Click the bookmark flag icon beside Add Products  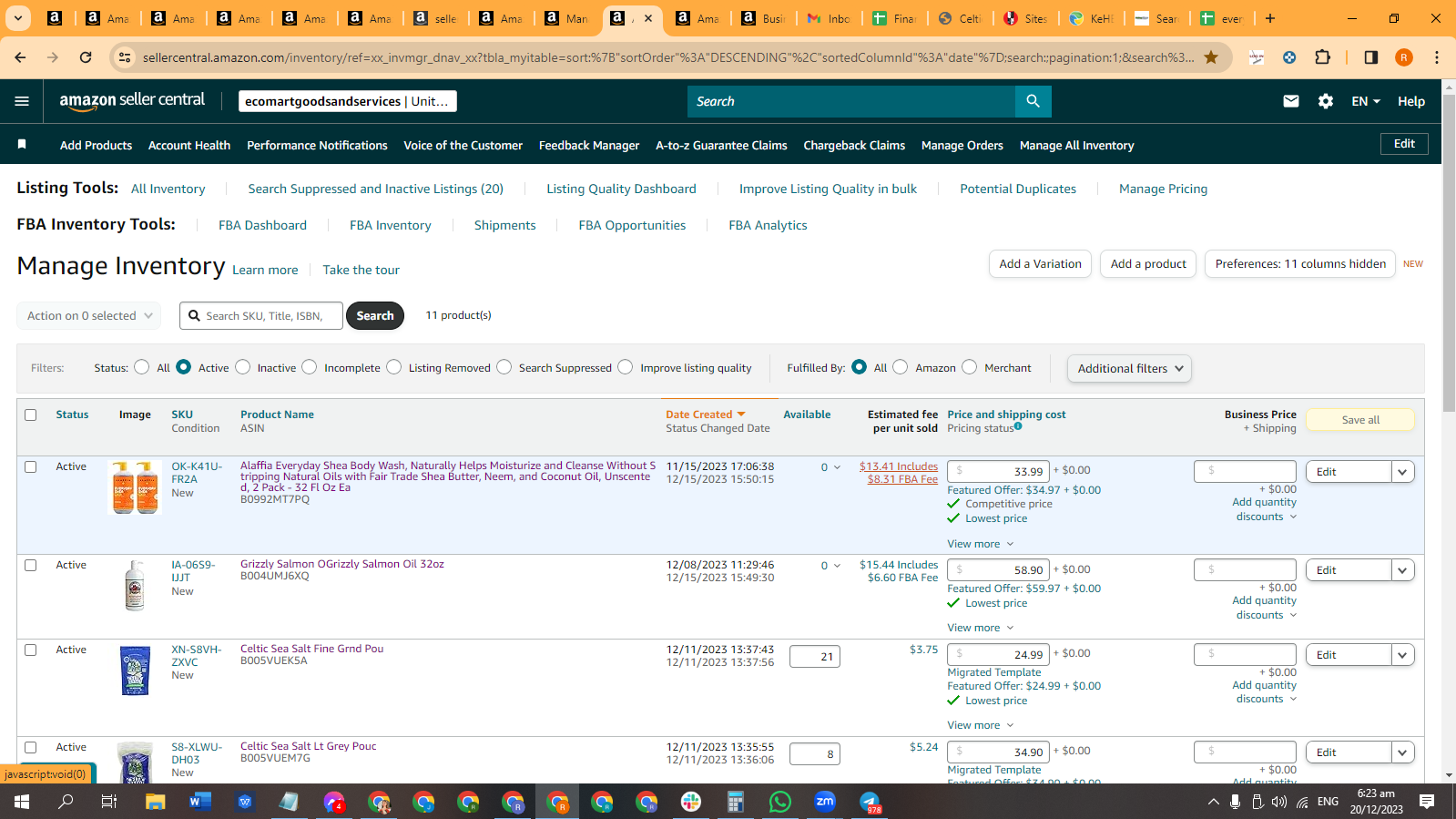[x=22, y=145]
